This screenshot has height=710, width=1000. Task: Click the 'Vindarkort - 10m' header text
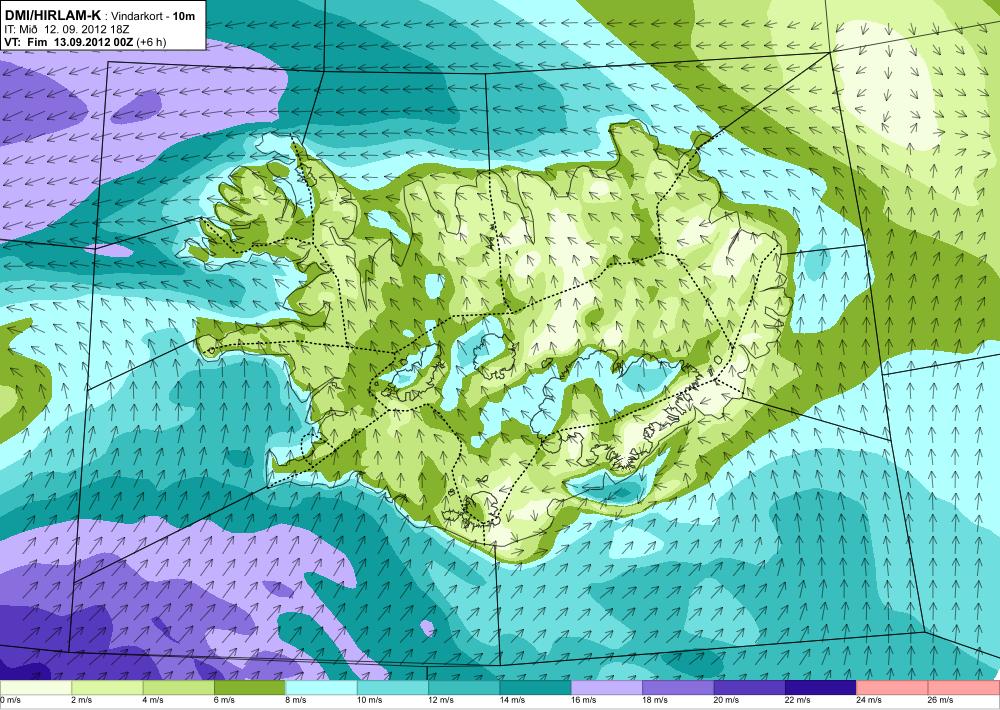(x=153, y=16)
